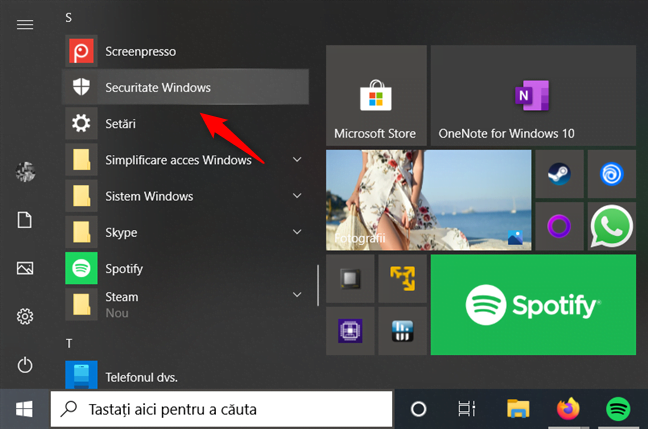Open the large green Spotify tile
Viewport: 648px width, 429px height.
533,305
